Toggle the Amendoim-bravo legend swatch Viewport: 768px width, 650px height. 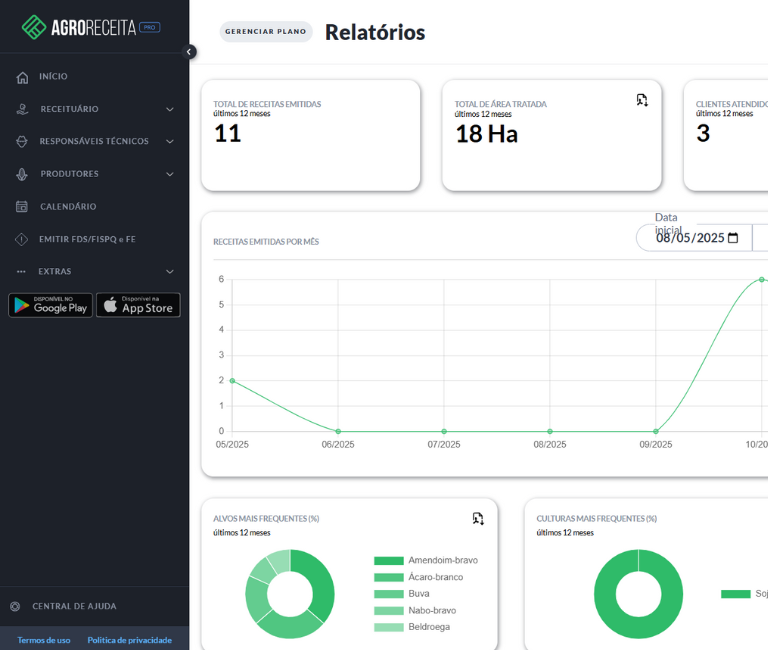388,561
